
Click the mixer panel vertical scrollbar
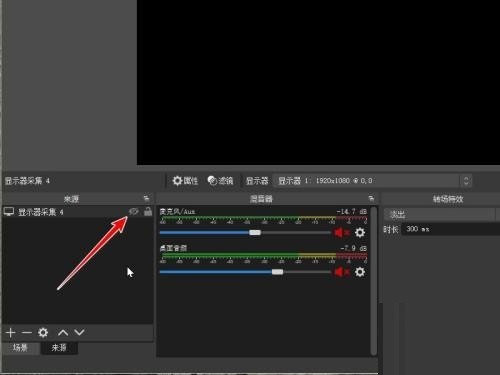click(374, 281)
